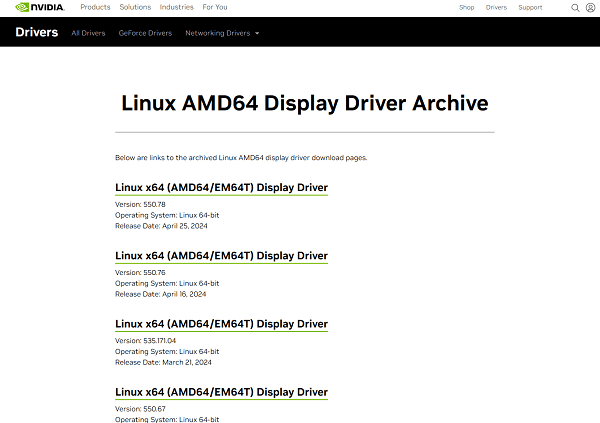Open the search magnifier icon
Image resolution: width=600 pixels, height=423 pixels.
point(575,8)
